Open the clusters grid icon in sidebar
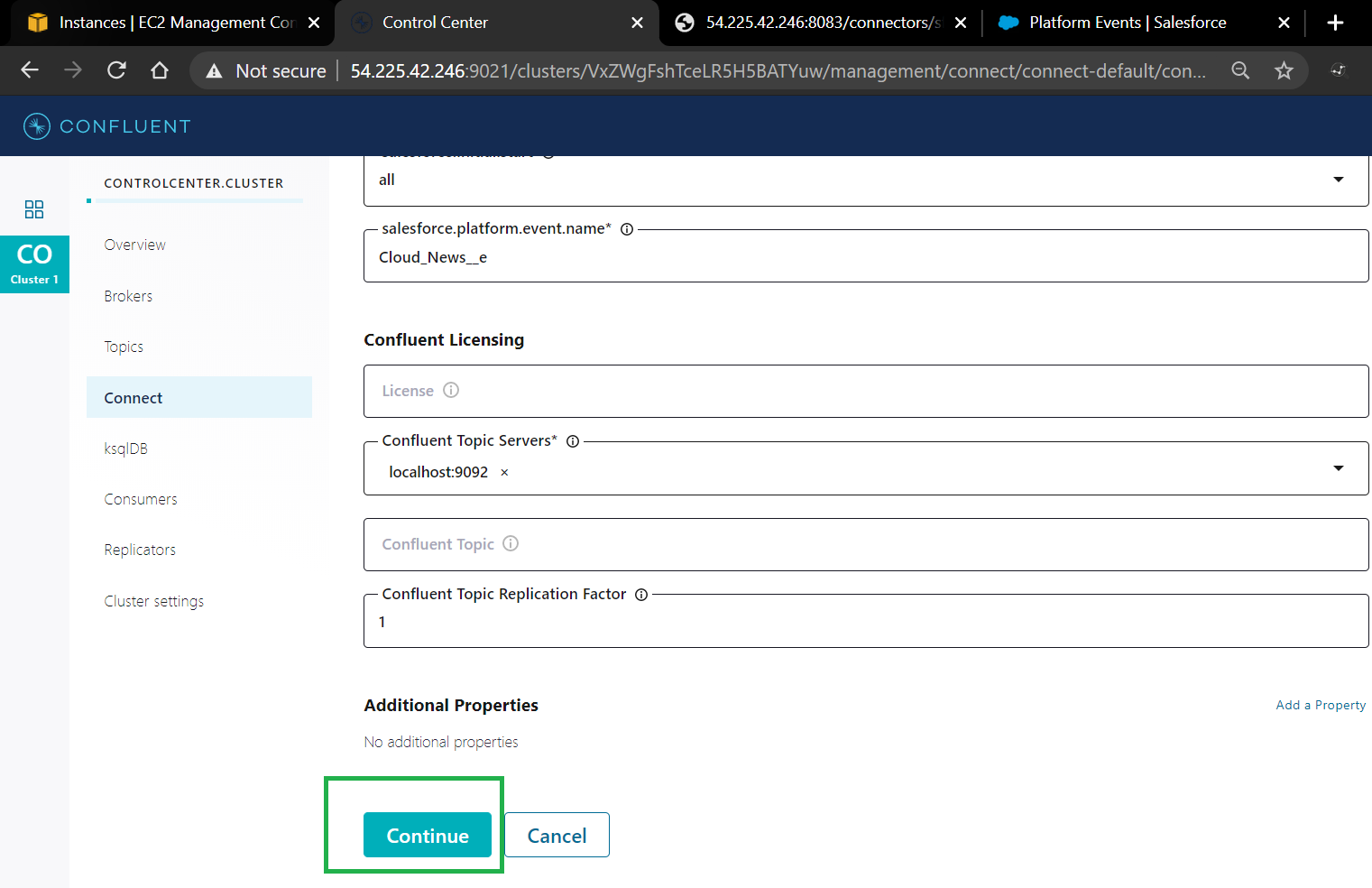This screenshot has width=1372, height=888. pyautogui.click(x=34, y=209)
